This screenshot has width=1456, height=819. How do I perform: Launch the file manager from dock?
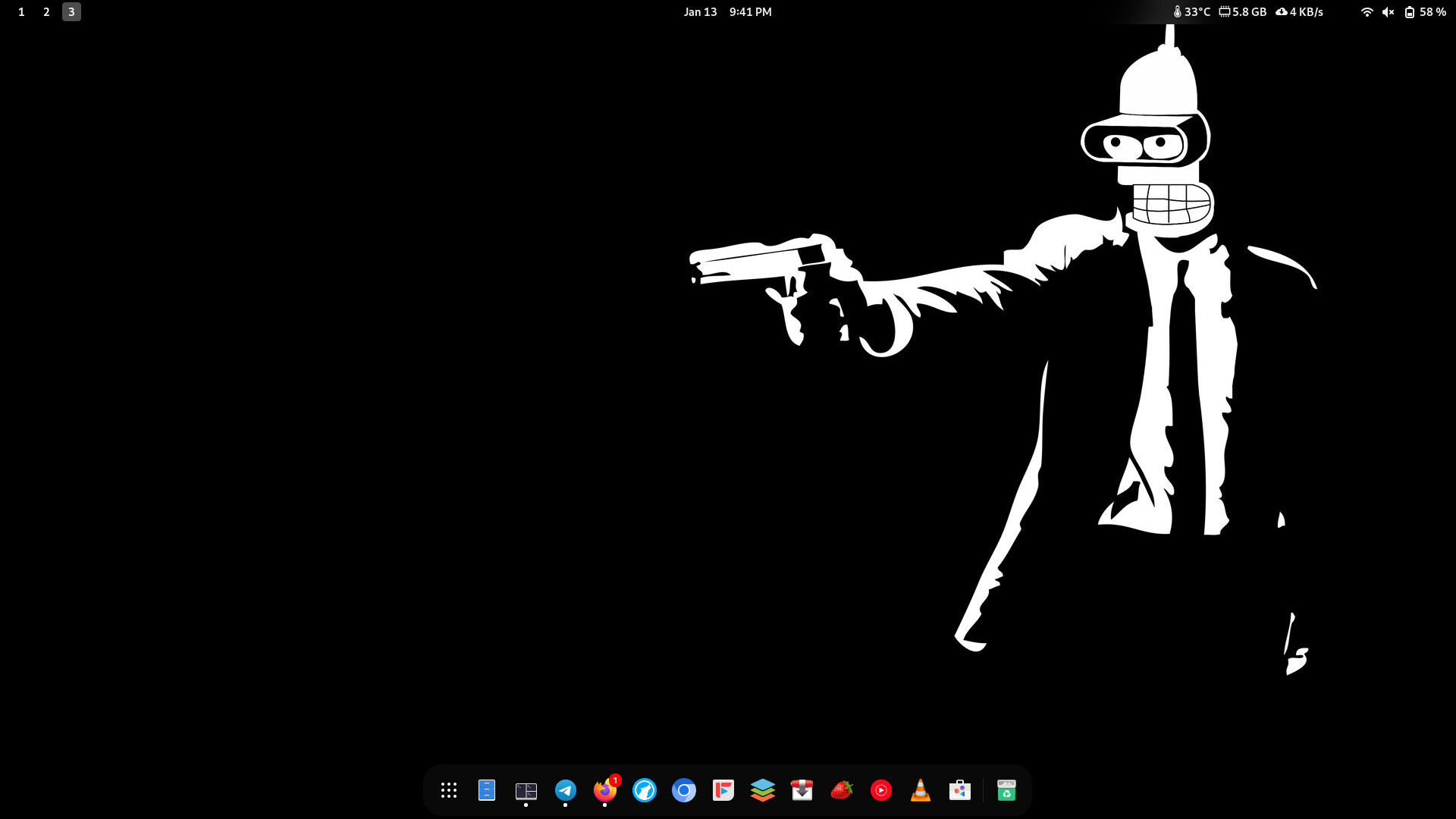487,790
